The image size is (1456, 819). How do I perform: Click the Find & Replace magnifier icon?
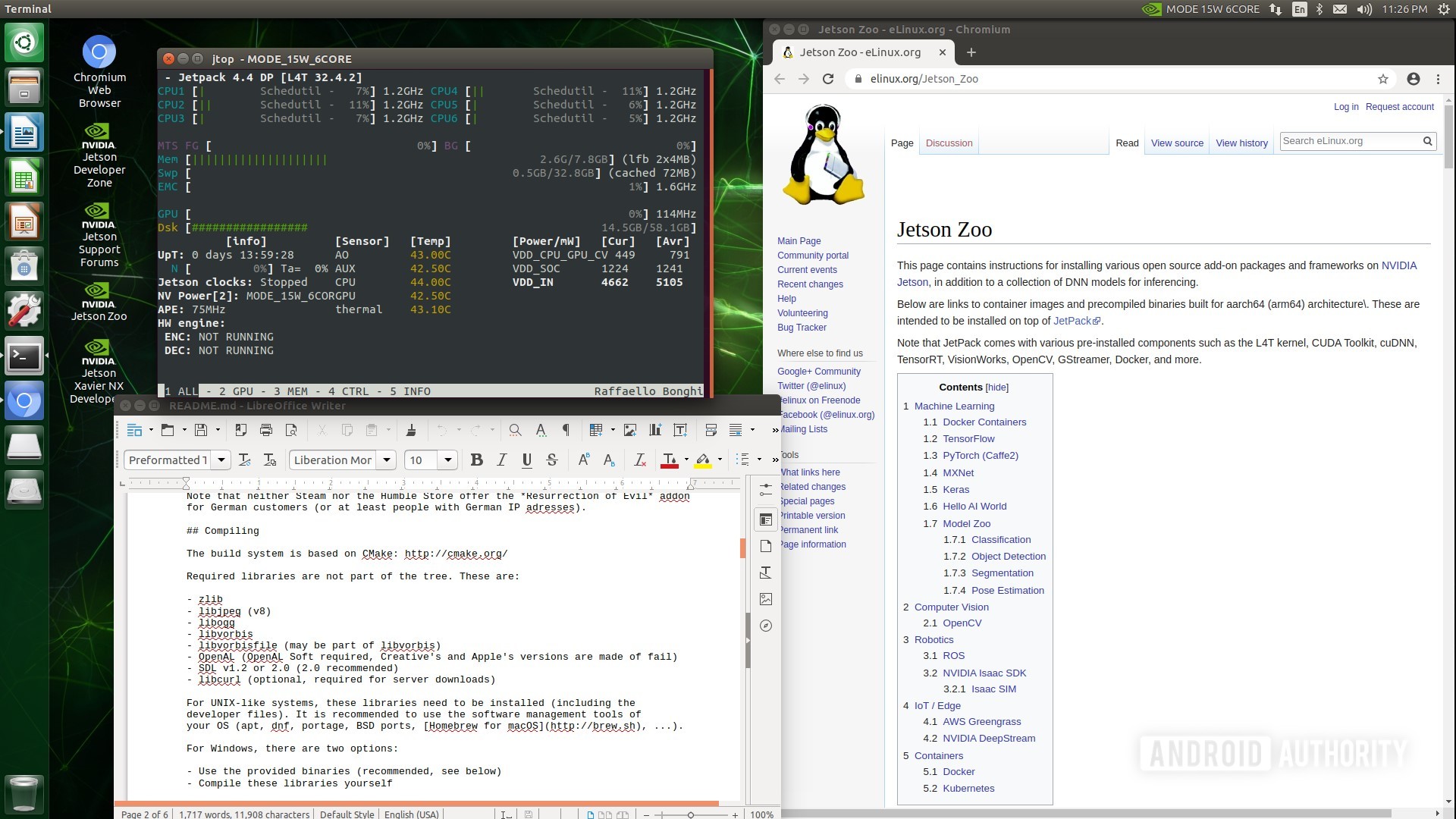coord(515,430)
